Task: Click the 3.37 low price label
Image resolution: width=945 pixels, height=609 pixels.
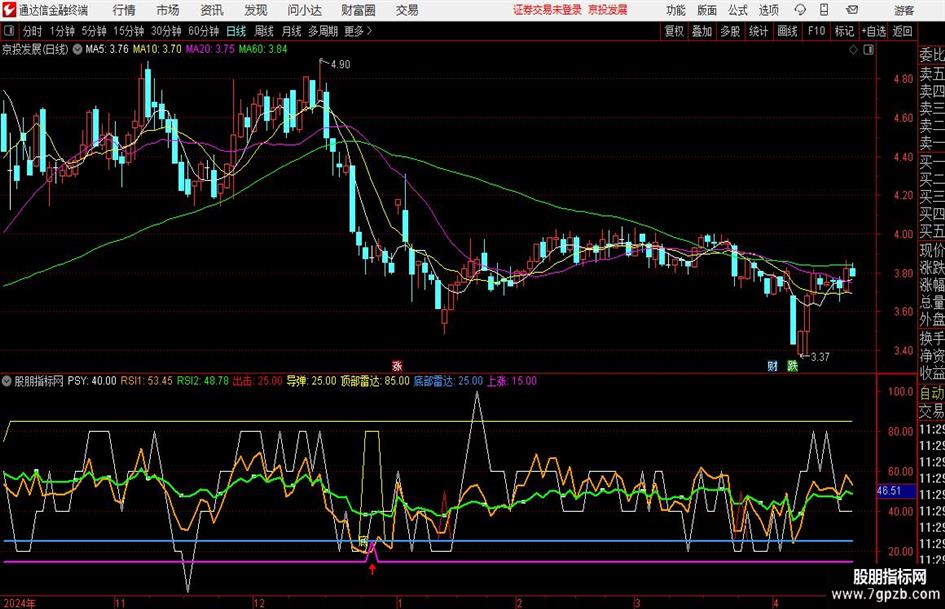Action: 820,357
